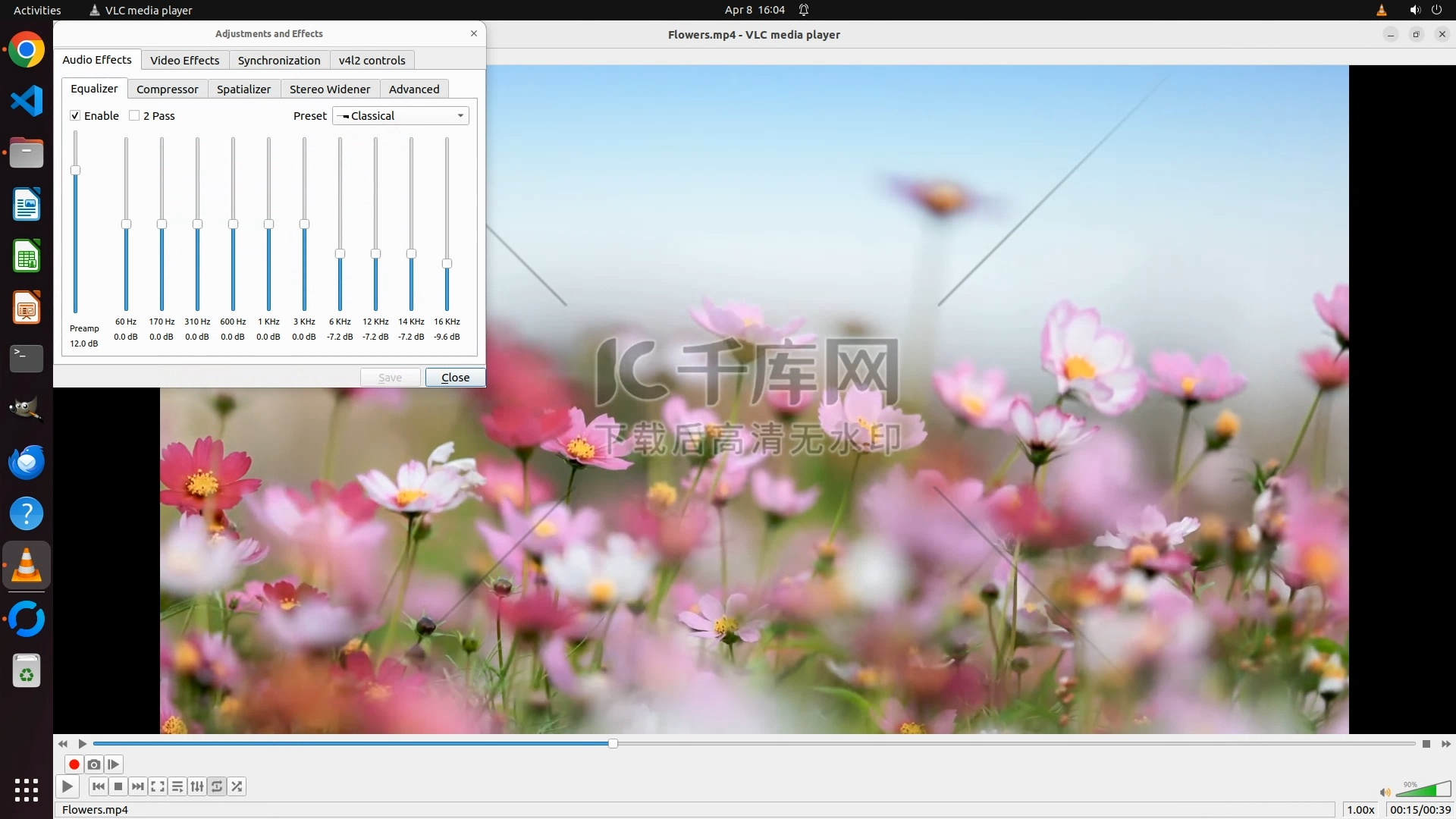Viewport: 1456px width, 819px height.
Task: Switch to the Video Effects tab
Action: [x=184, y=60]
